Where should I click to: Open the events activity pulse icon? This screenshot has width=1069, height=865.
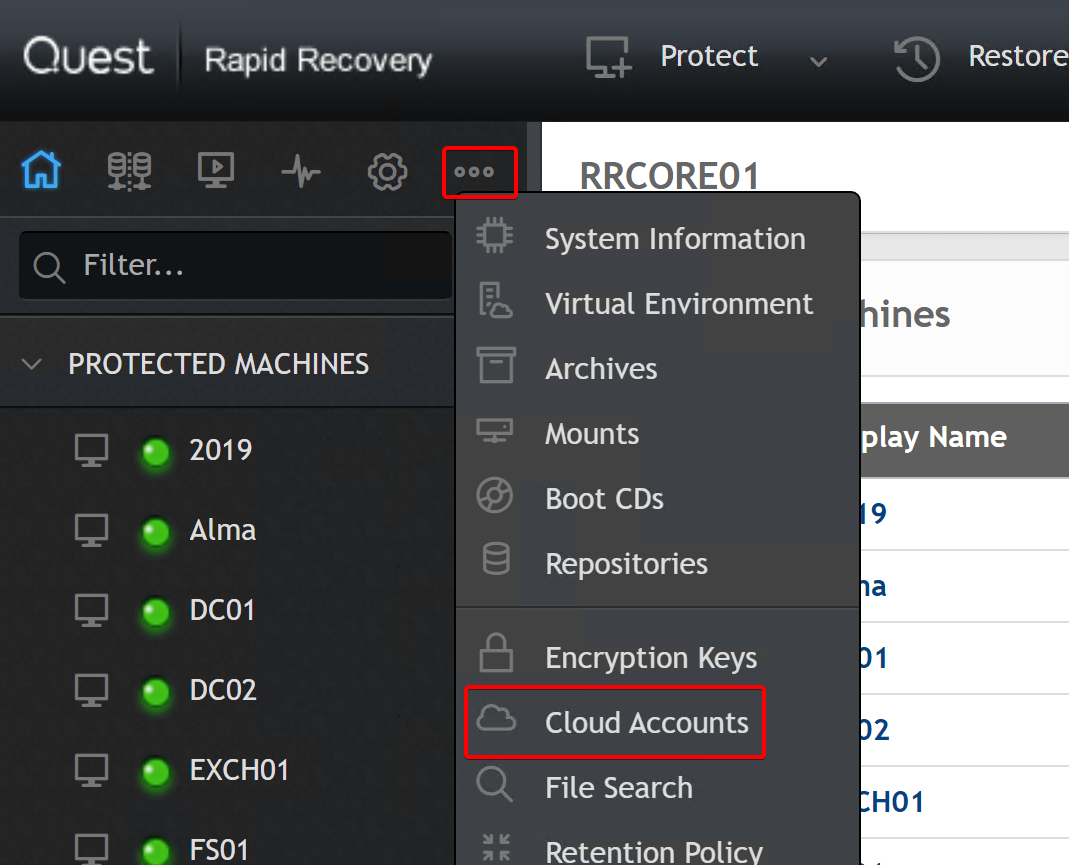pos(301,172)
